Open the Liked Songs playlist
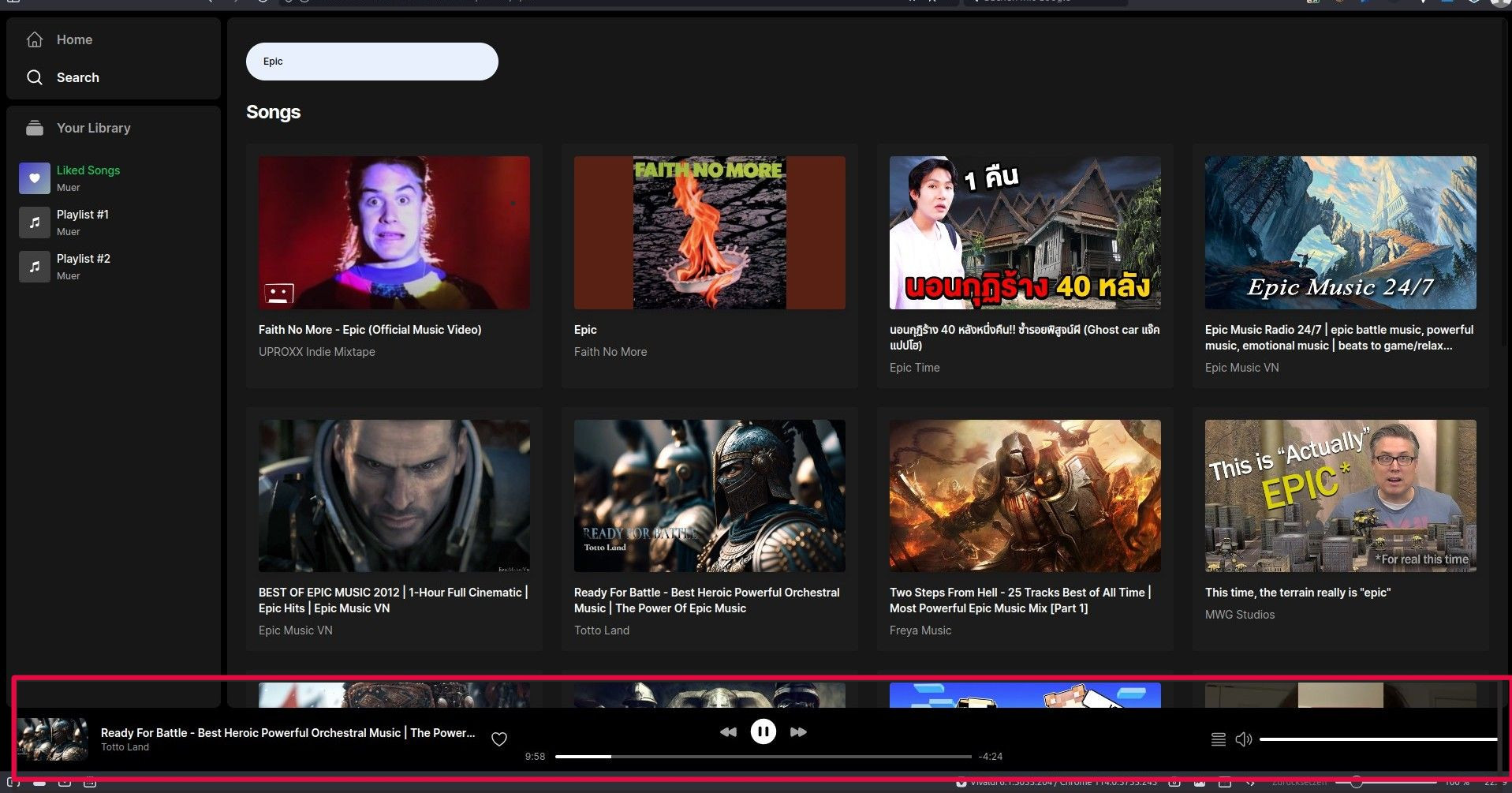Screen dimensions: 1512x793 click(x=88, y=170)
